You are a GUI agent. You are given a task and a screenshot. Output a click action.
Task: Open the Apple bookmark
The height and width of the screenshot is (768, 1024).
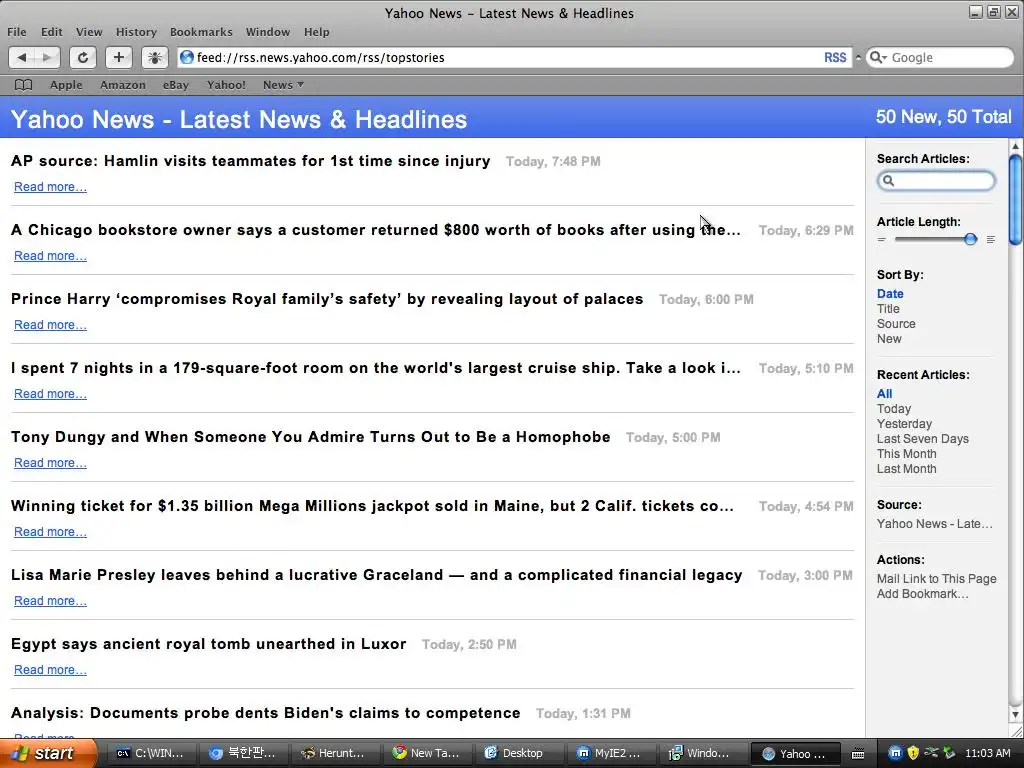[66, 85]
